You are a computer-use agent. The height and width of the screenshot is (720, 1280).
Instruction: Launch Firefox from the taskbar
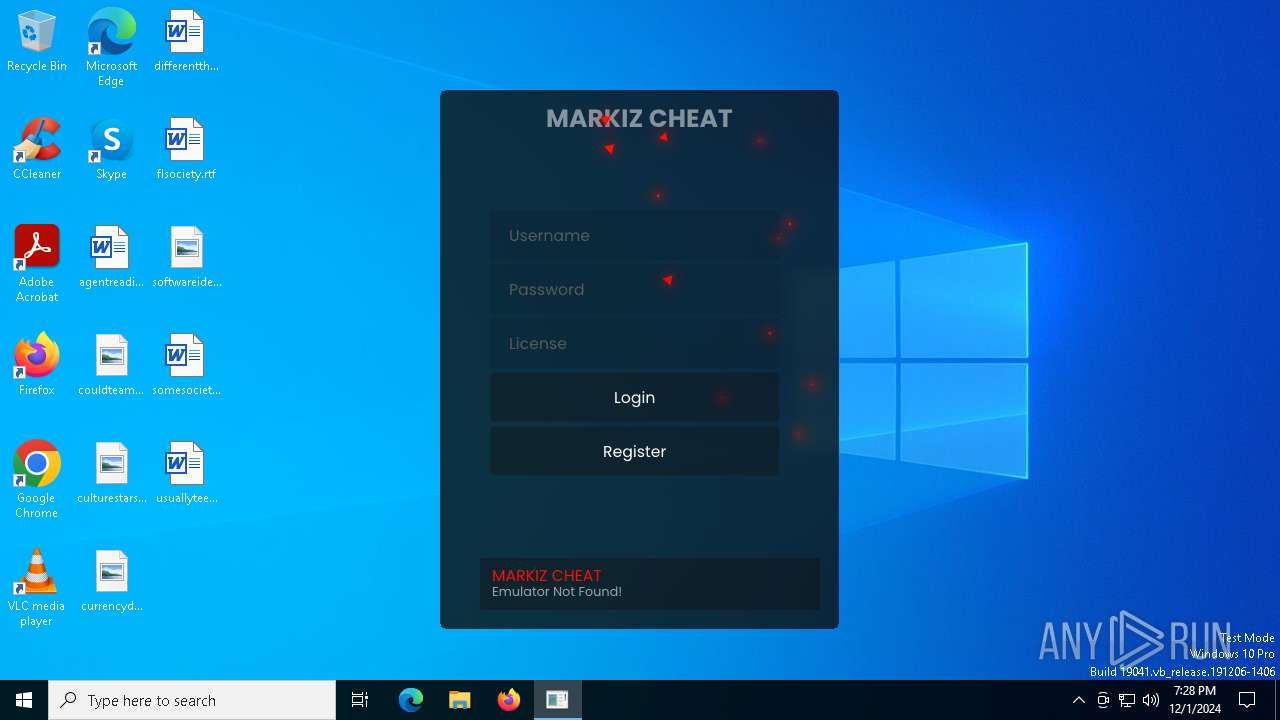[509, 700]
